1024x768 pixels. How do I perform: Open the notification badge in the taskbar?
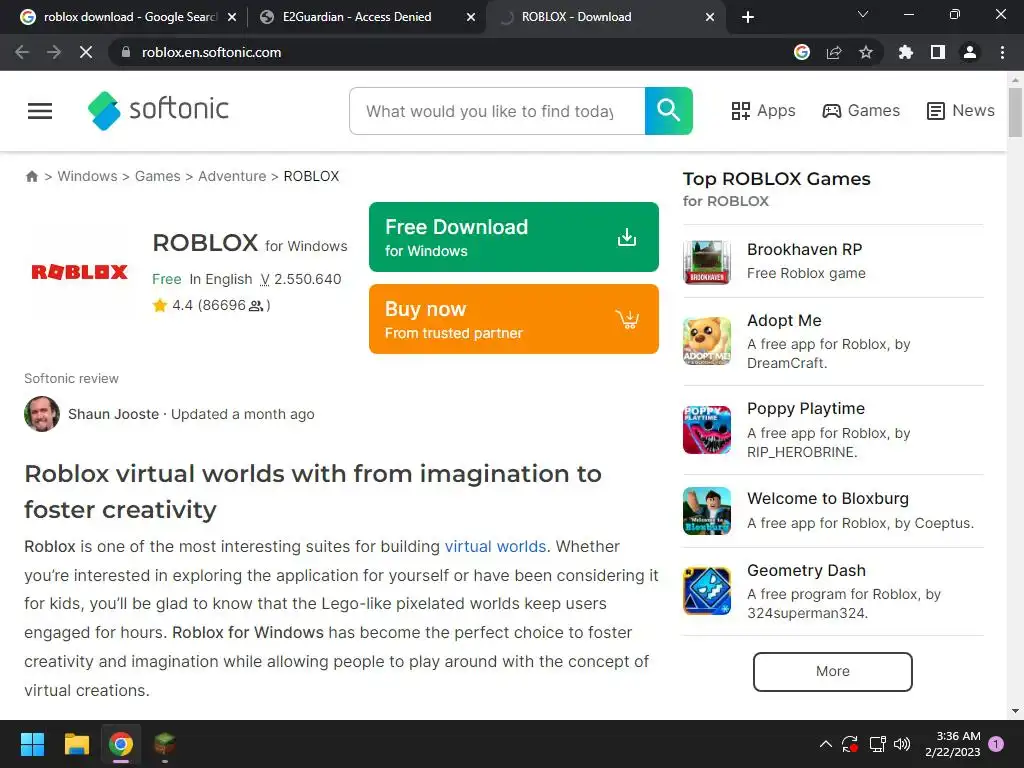coord(997,744)
